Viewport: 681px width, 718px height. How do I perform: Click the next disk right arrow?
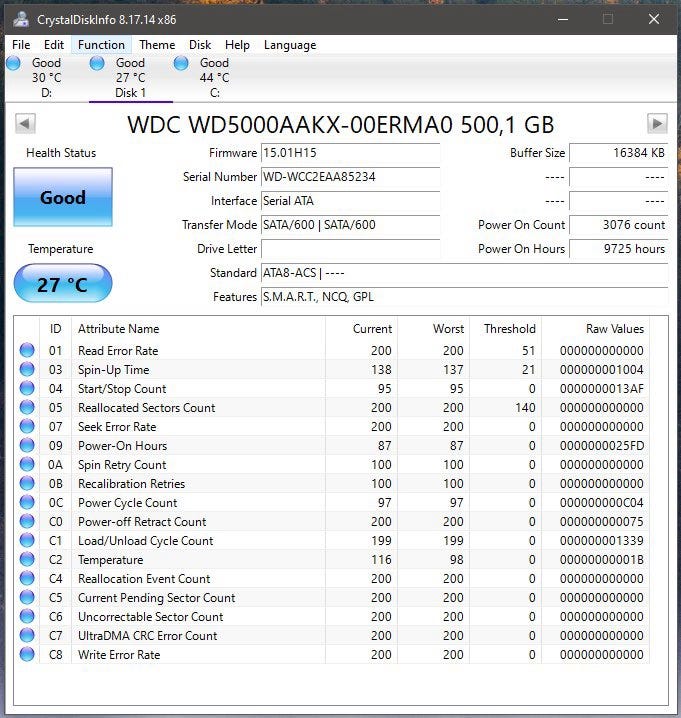(x=656, y=123)
